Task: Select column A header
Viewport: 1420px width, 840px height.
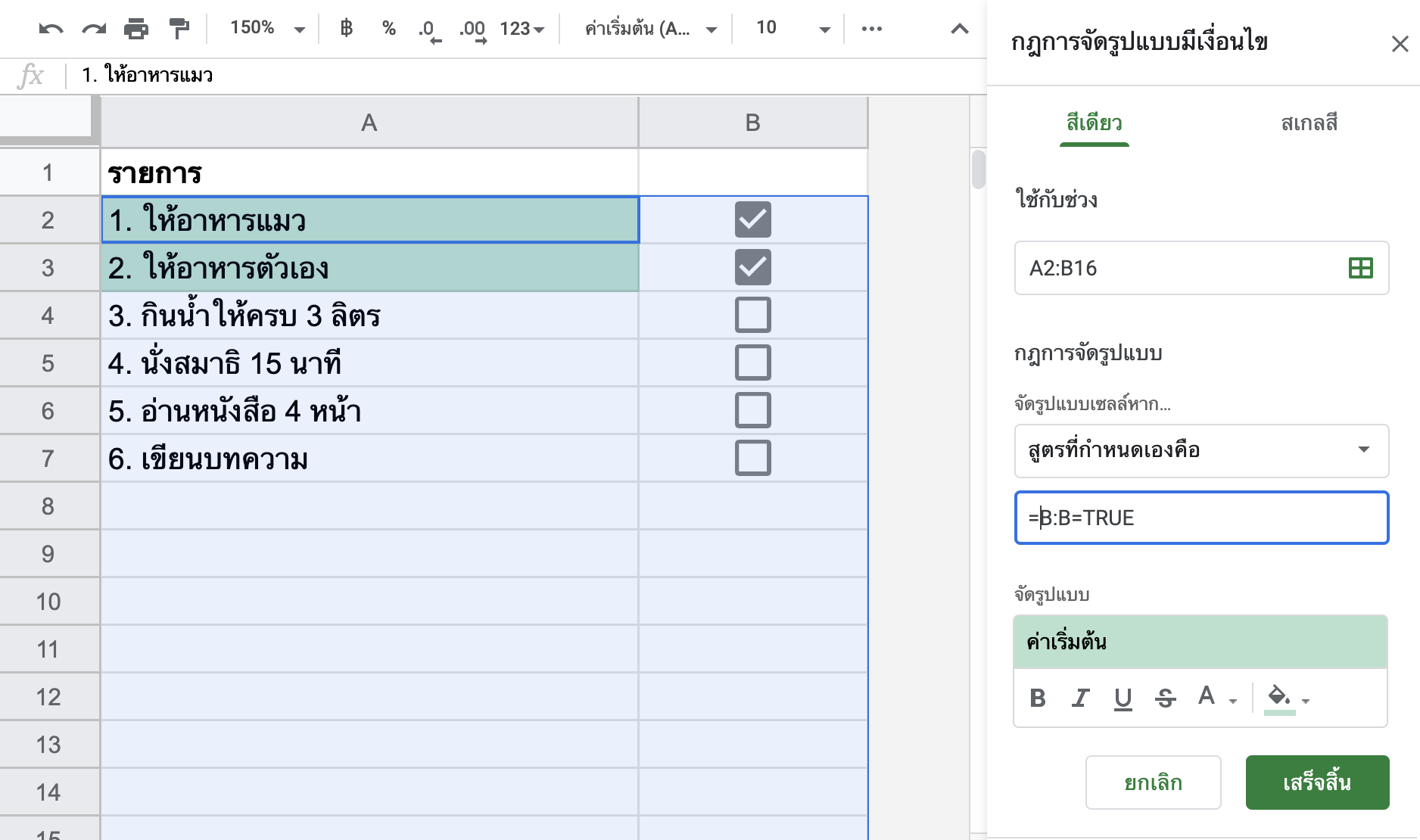Action: coord(369,123)
